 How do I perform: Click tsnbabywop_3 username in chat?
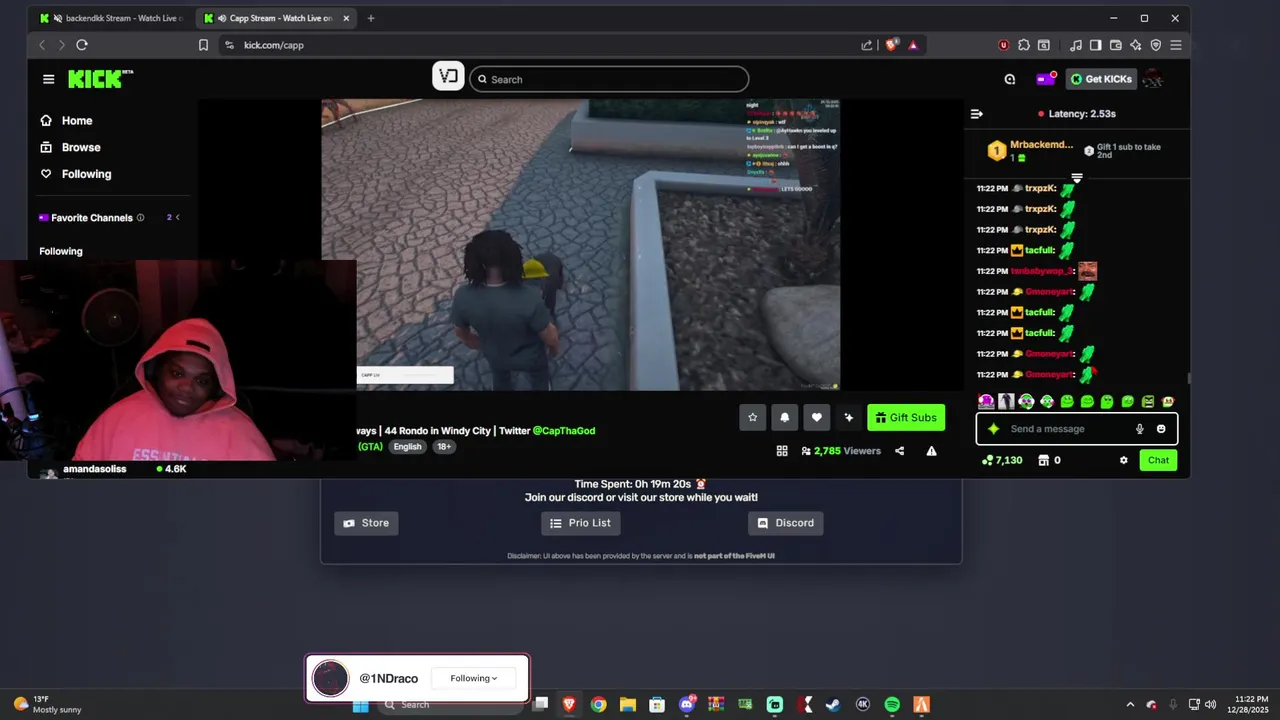(1042, 271)
